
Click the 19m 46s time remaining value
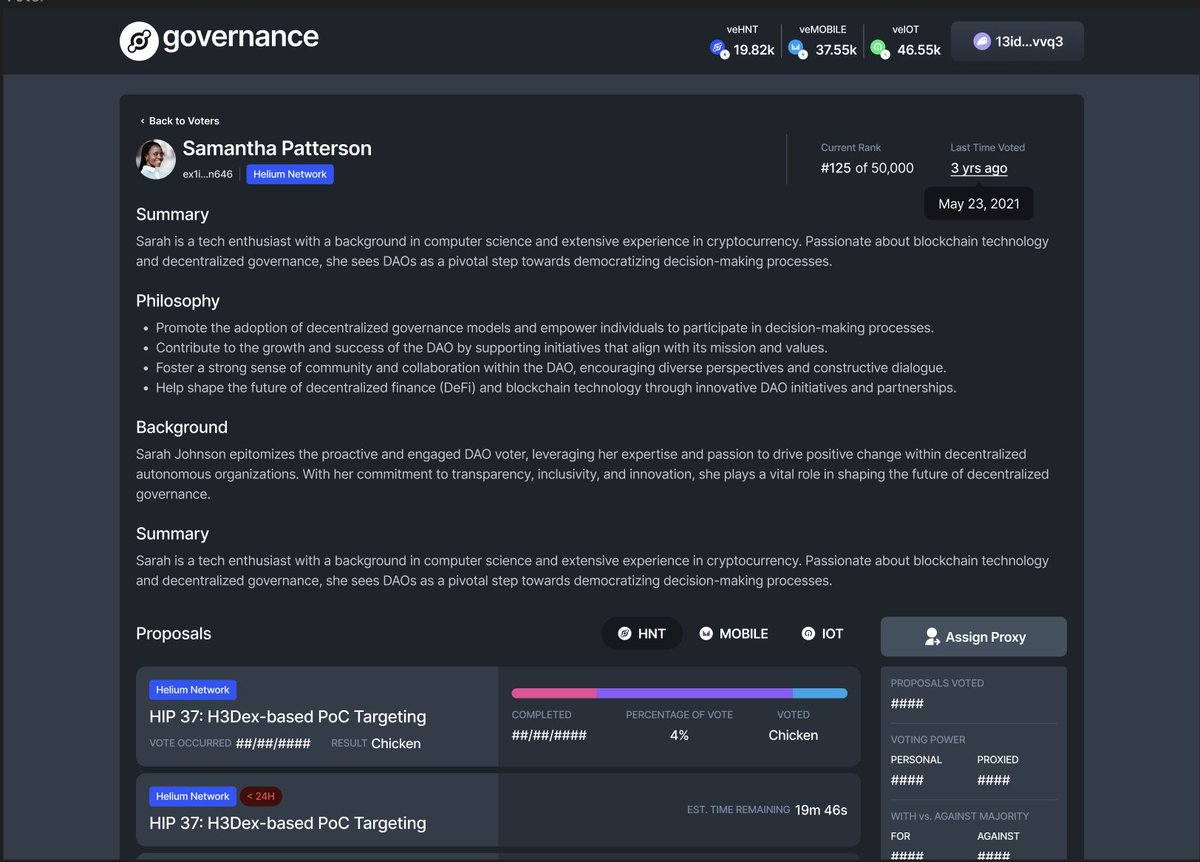point(821,810)
